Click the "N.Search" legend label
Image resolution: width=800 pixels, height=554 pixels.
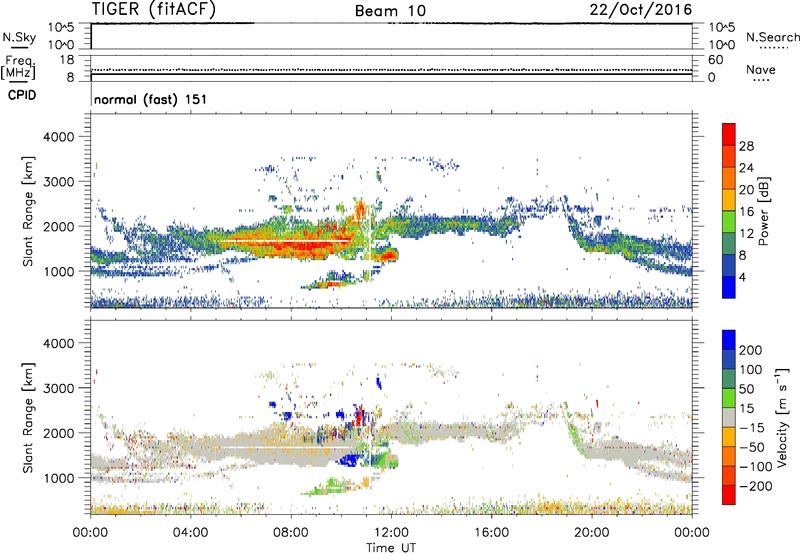[772, 37]
